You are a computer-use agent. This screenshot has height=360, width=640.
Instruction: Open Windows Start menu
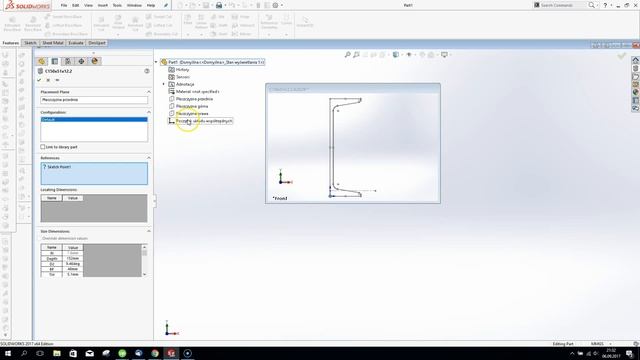coord(8,353)
